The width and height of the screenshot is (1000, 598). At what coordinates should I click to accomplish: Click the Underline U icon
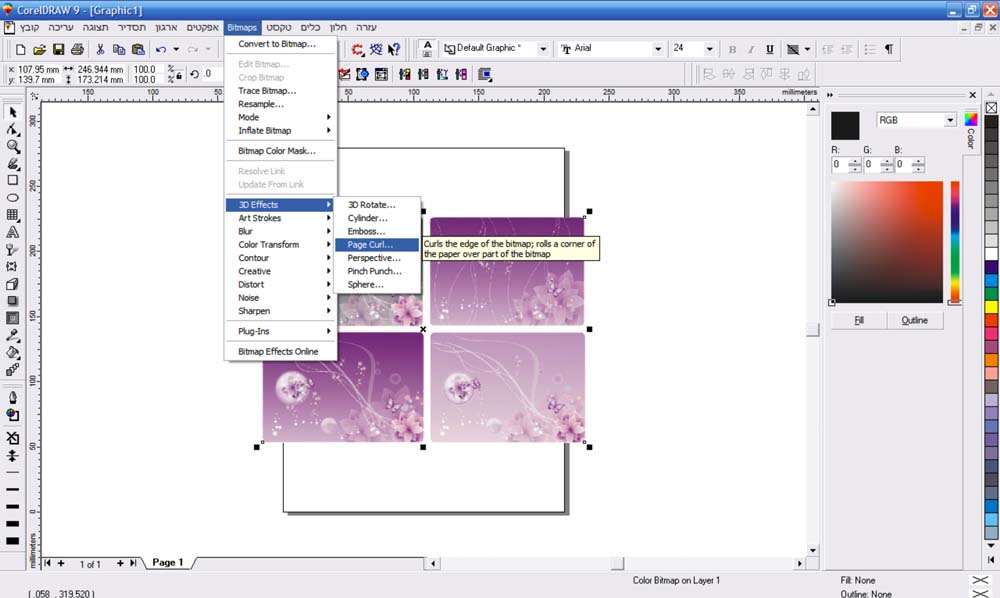(x=770, y=49)
